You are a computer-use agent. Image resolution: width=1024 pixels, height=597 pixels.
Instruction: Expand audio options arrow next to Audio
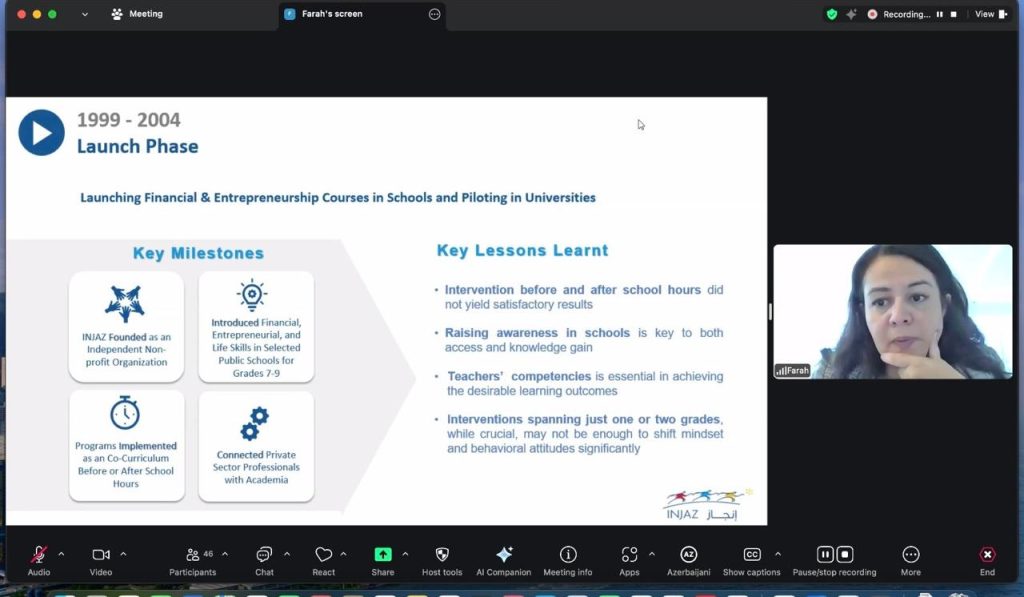click(x=61, y=554)
